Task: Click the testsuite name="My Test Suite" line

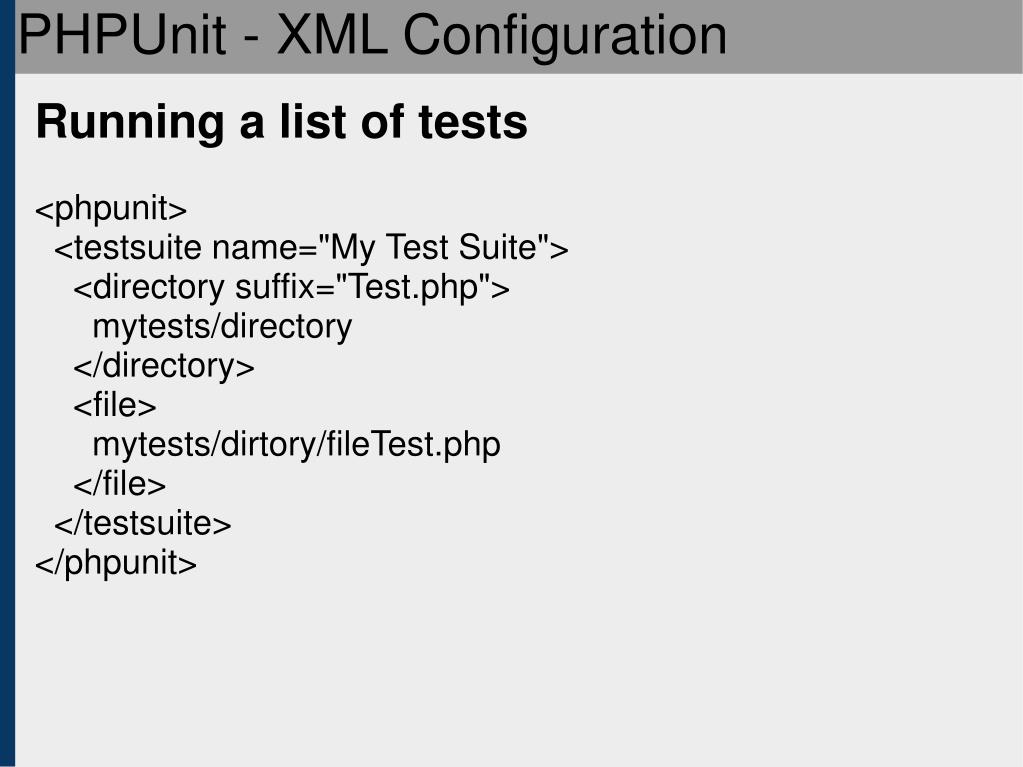Action: tap(311, 248)
